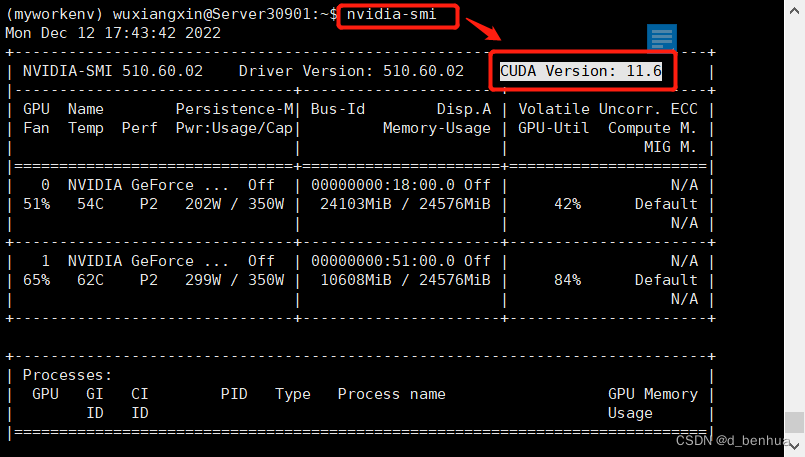Click bus id '00000000:51:00.0 Off'
This screenshot has width=805, height=457.
pyautogui.click(x=401, y=261)
